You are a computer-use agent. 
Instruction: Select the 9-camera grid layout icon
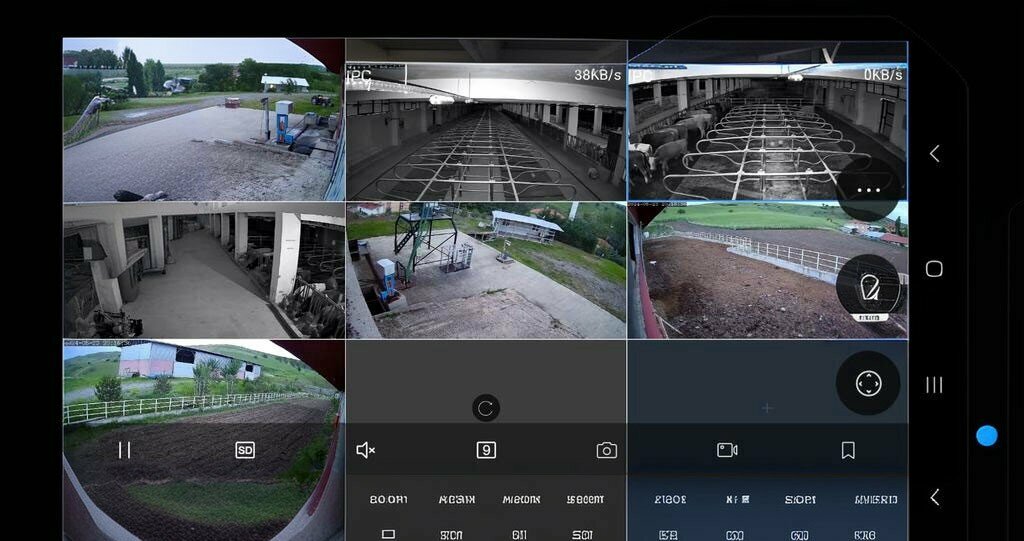click(x=486, y=450)
